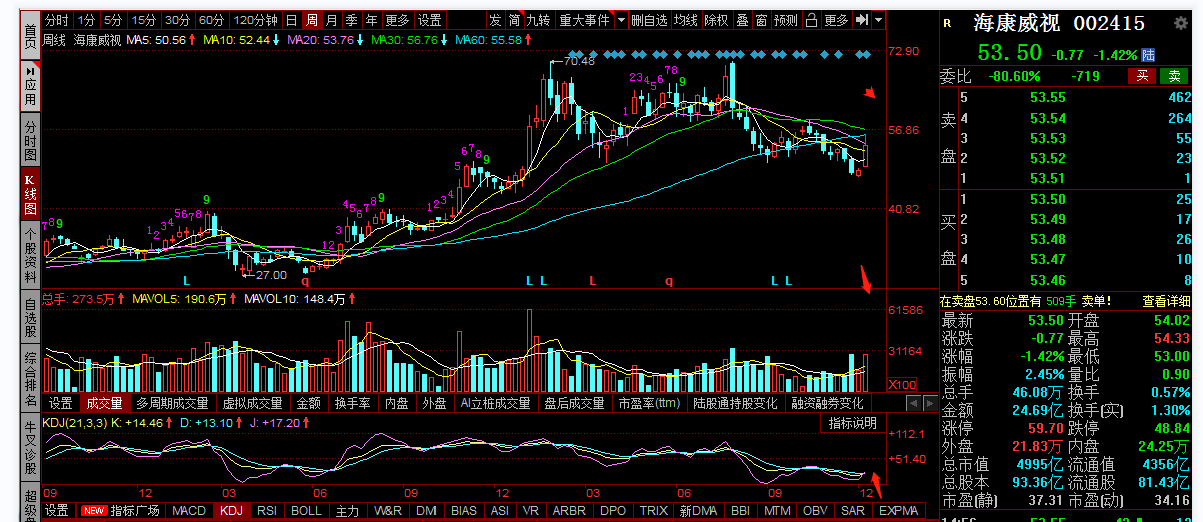Select the 多周期成交量 tab

point(173,403)
